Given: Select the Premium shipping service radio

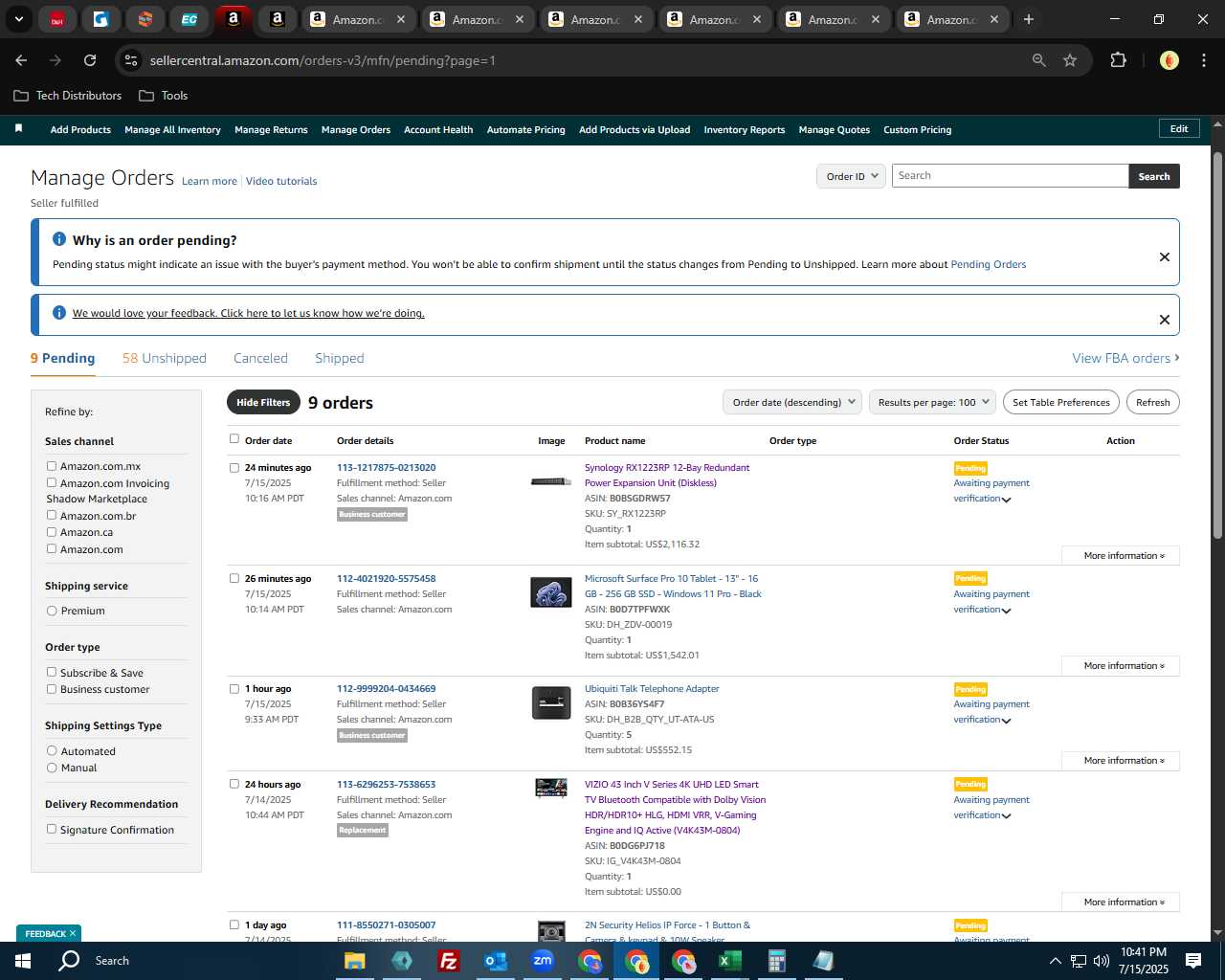Looking at the screenshot, I should [x=52, y=611].
